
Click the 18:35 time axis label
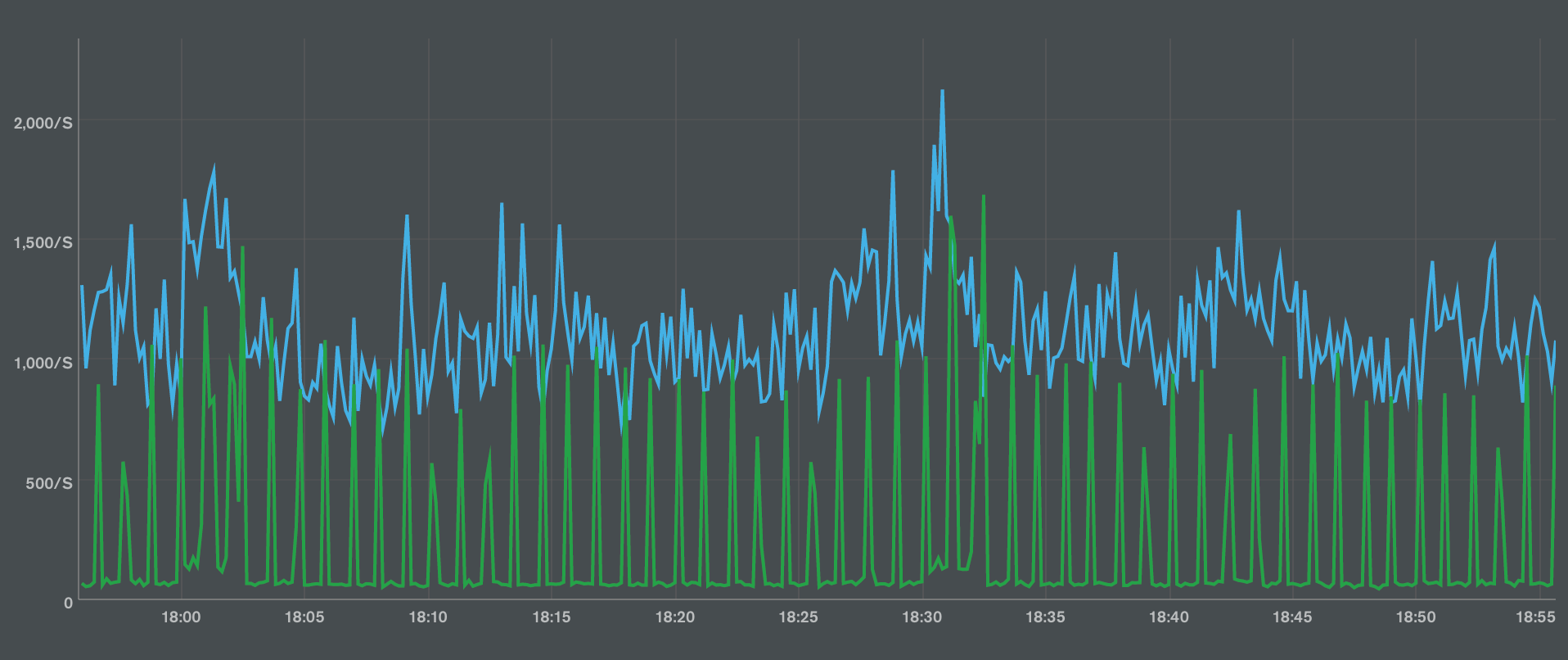(x=1046, y=617)
